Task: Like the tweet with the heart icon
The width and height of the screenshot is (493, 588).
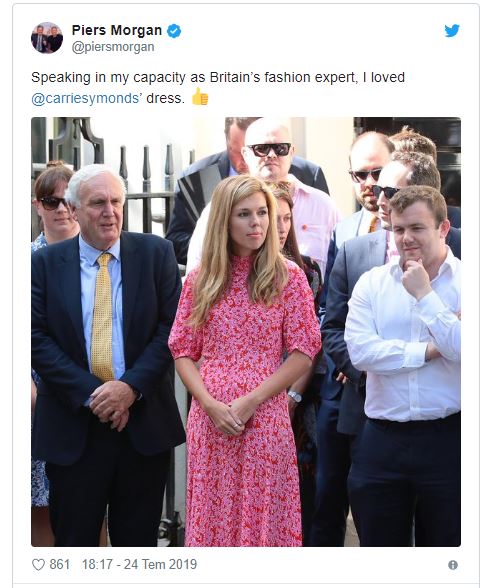Action: pos(38,564)
